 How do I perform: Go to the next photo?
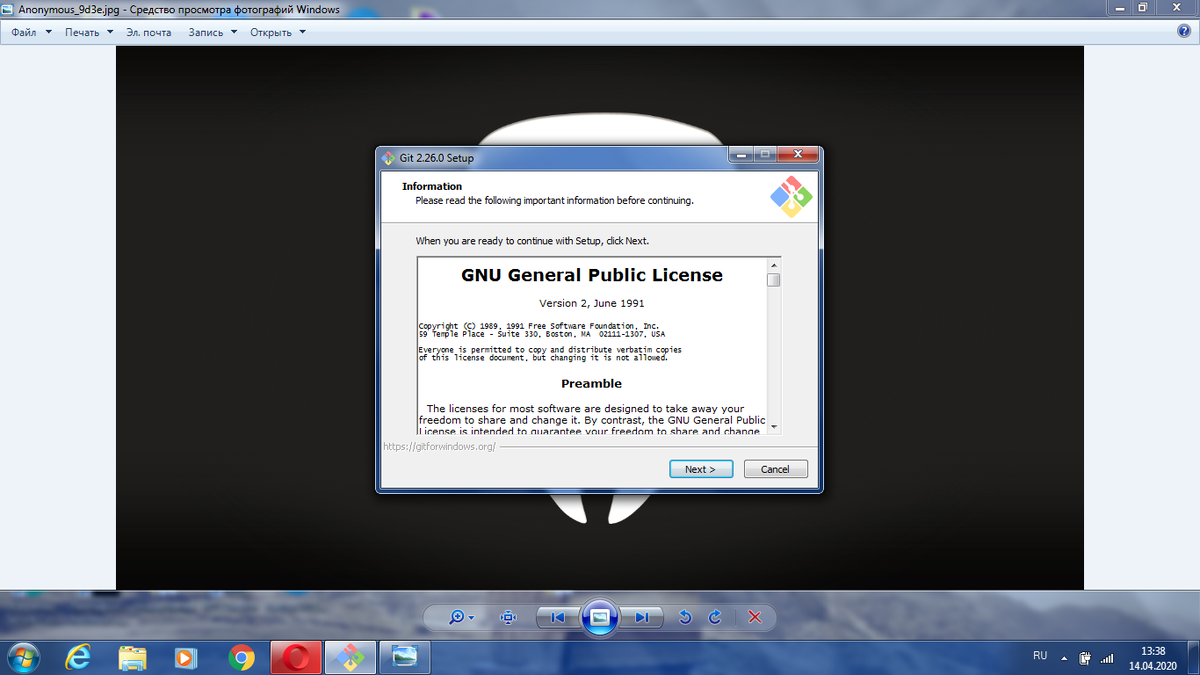pos(641,617)
